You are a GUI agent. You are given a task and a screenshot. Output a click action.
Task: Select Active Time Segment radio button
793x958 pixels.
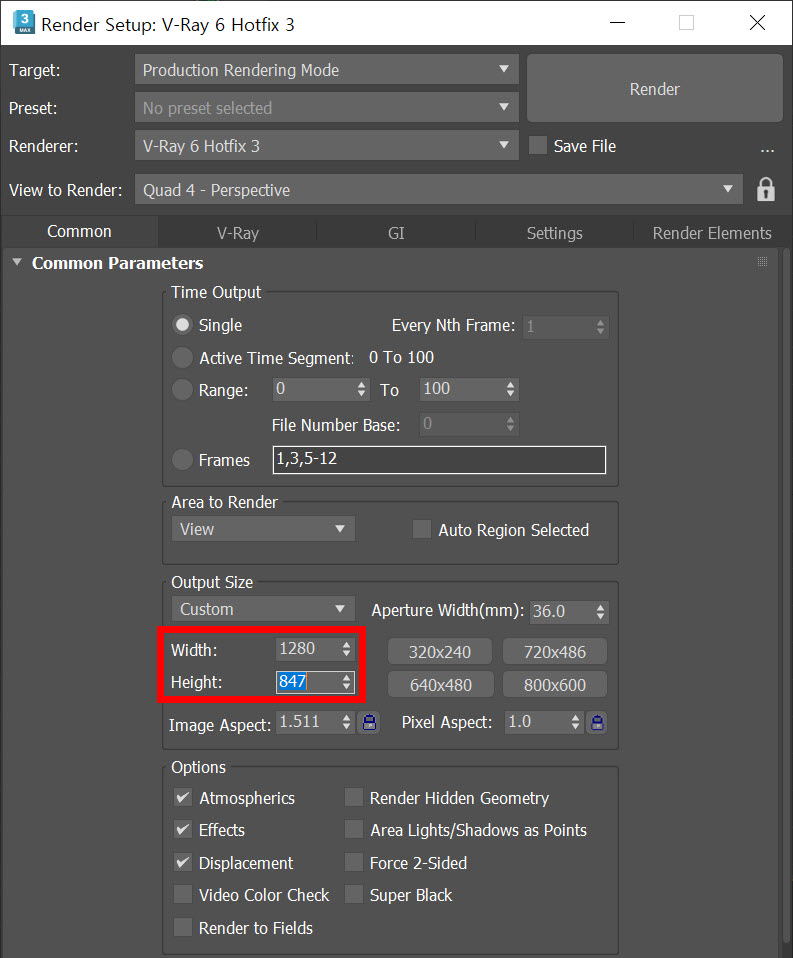coord(182,357)
